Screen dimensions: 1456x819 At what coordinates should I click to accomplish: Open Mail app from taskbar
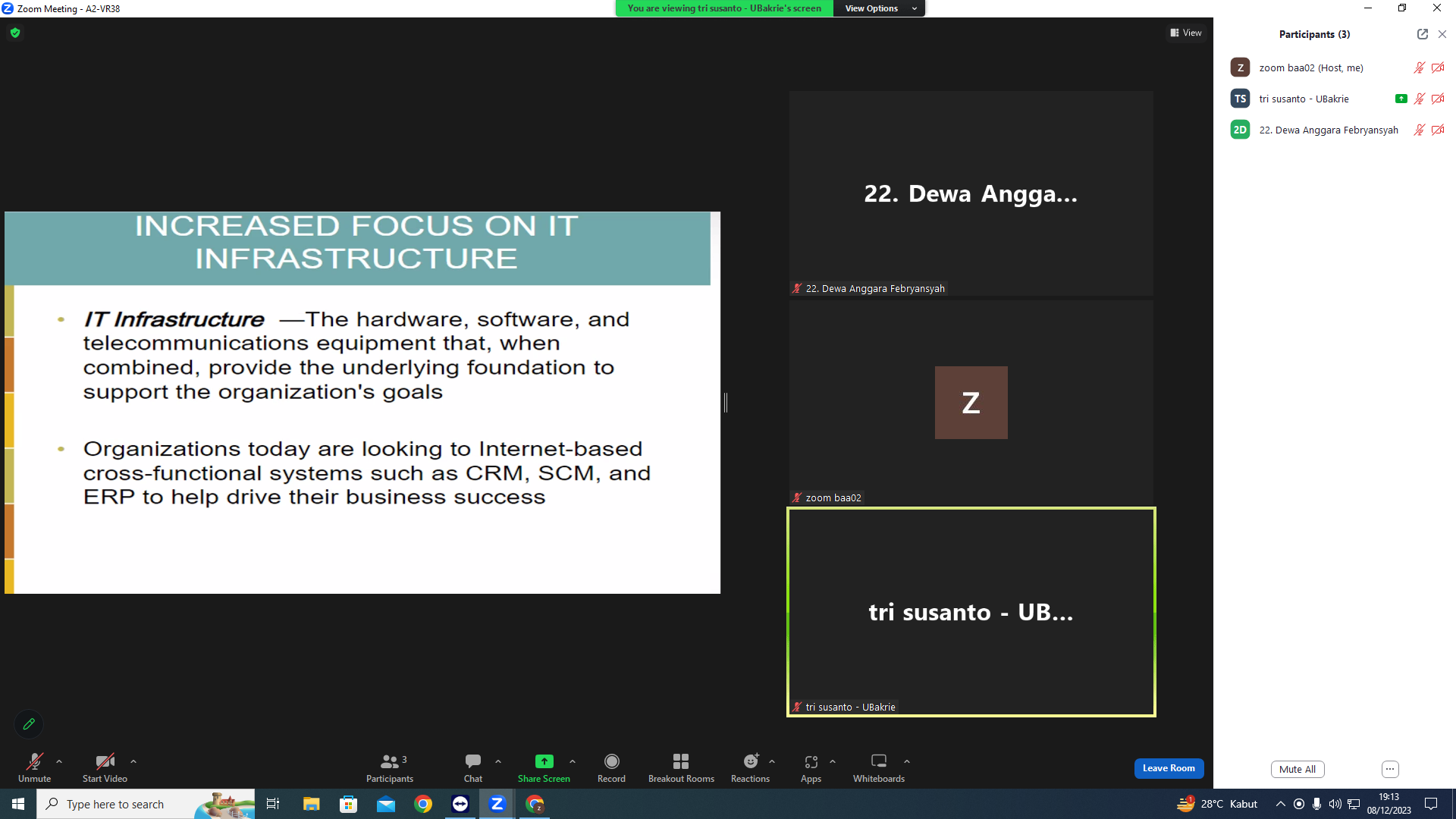pos(386,804)
